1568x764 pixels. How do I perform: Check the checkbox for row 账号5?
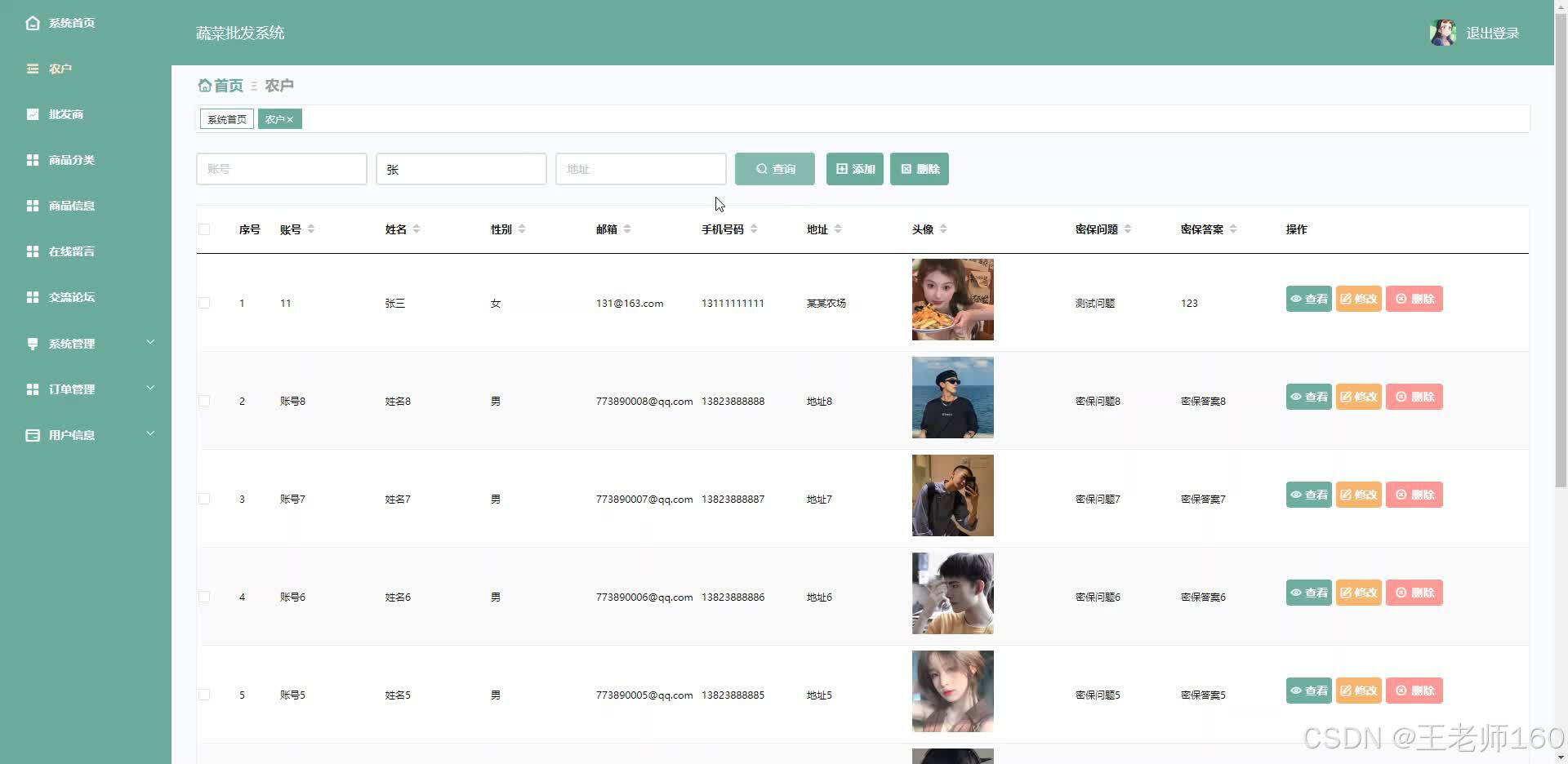pyautogui.click(x=204, y=695)
